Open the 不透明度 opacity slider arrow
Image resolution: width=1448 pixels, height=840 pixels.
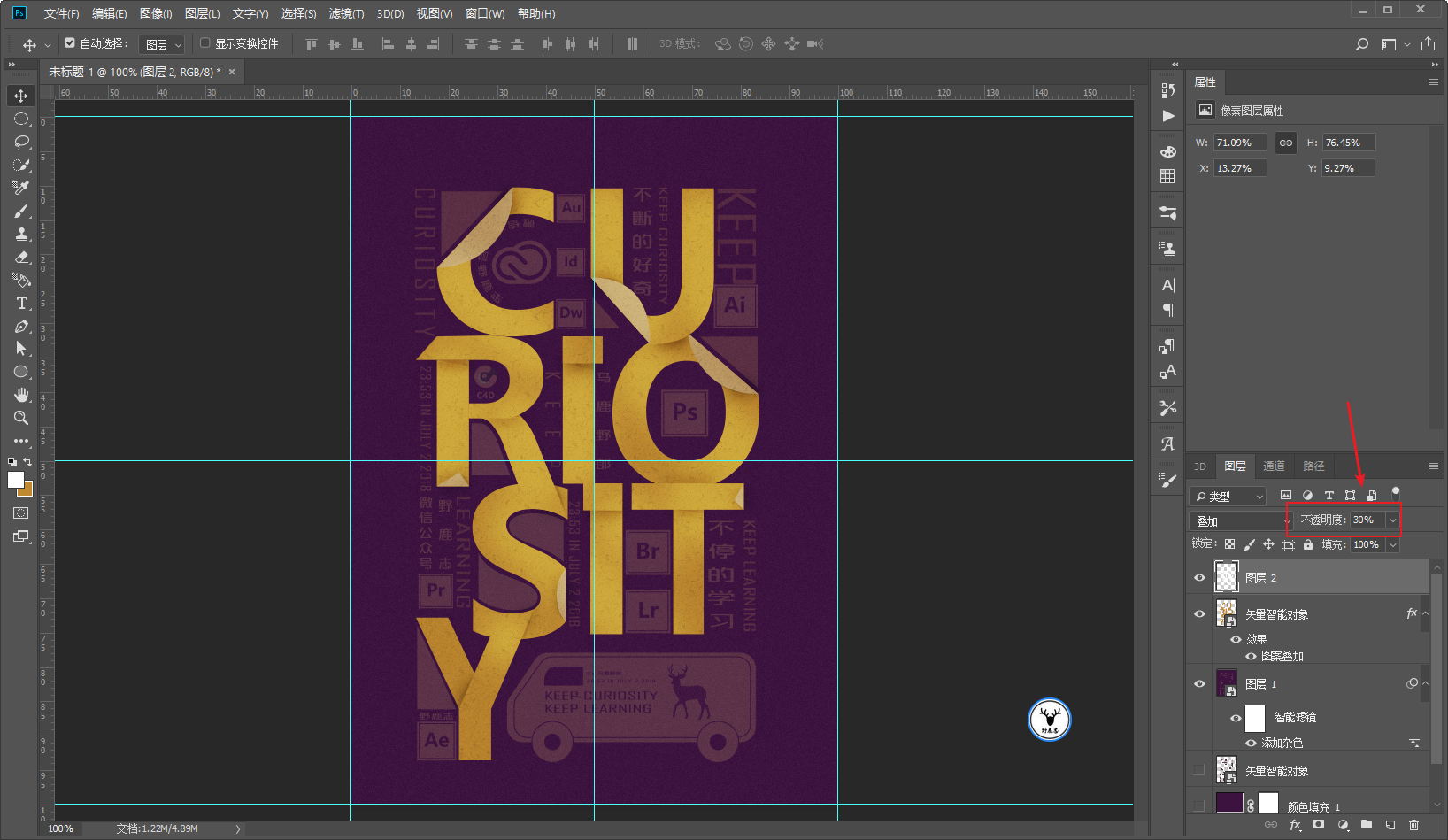[x=1392, y=520]
